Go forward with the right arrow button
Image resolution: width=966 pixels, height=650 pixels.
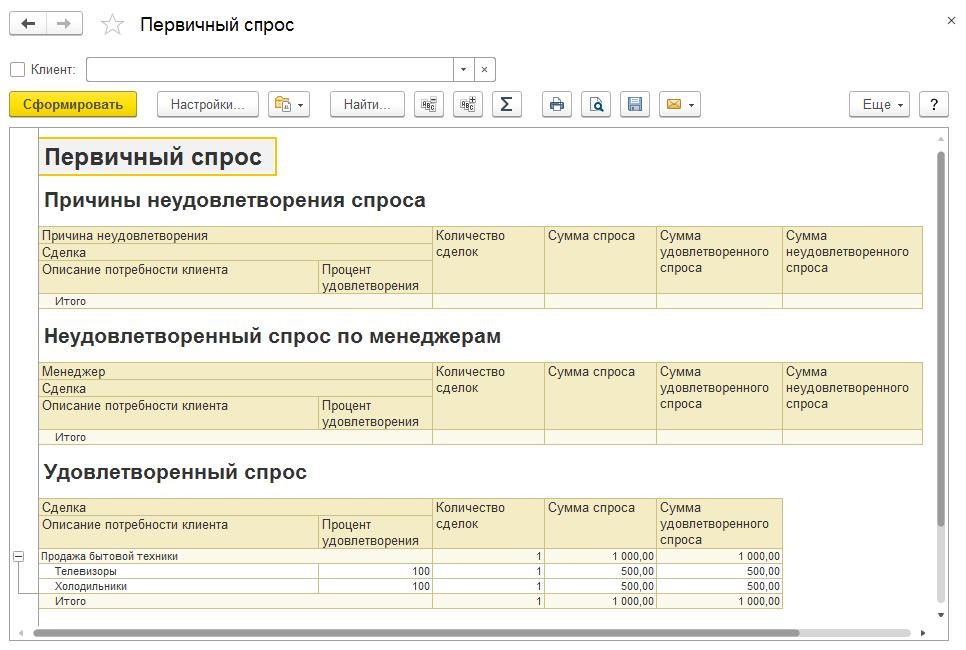tap(63, 24)
